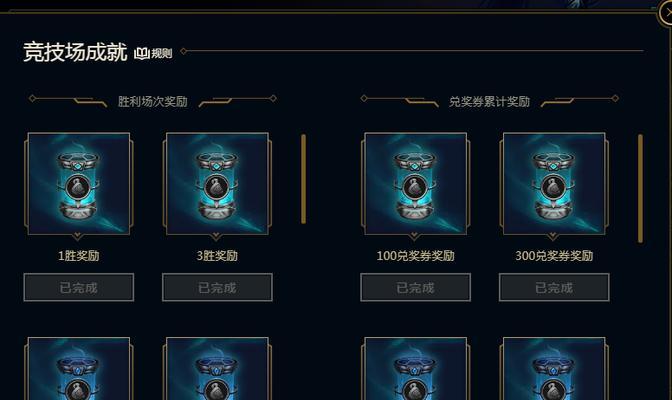Click 已完成 button under 3胜奖励
The height and width of the screenshot is (400, 672).
tap(217, 287)
